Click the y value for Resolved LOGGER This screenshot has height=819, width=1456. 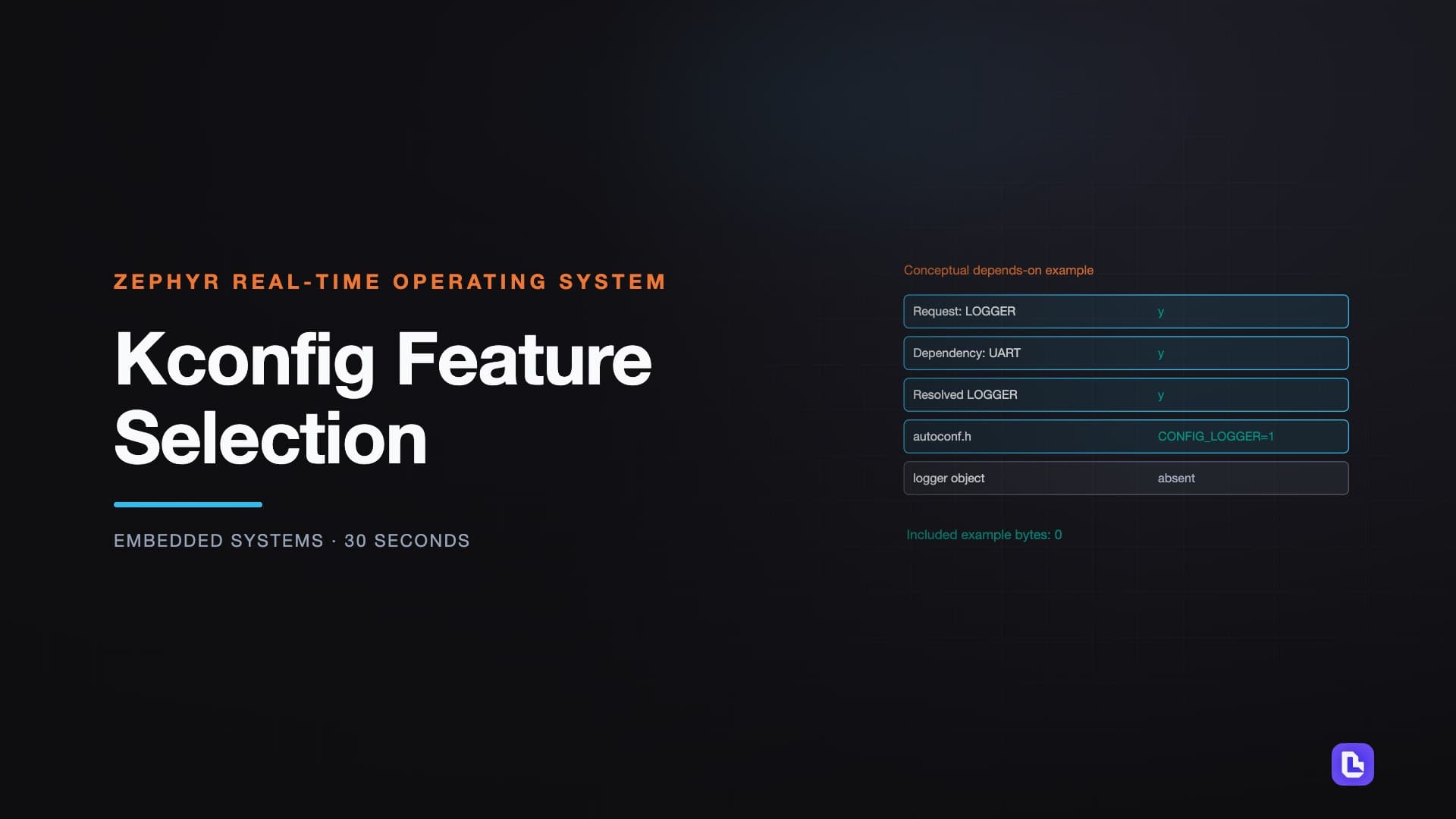tap(1160, 396)
